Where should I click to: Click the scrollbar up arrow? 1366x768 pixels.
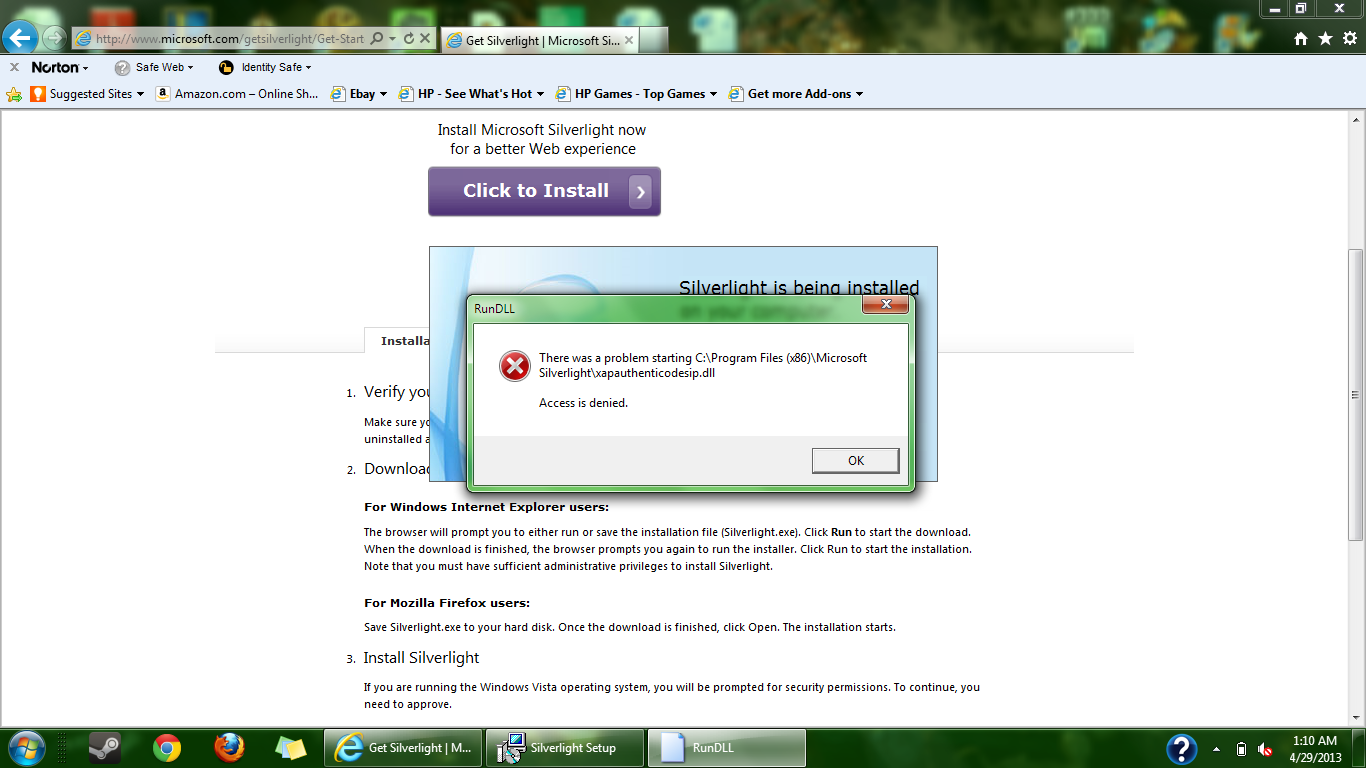tap(1356, 118)
